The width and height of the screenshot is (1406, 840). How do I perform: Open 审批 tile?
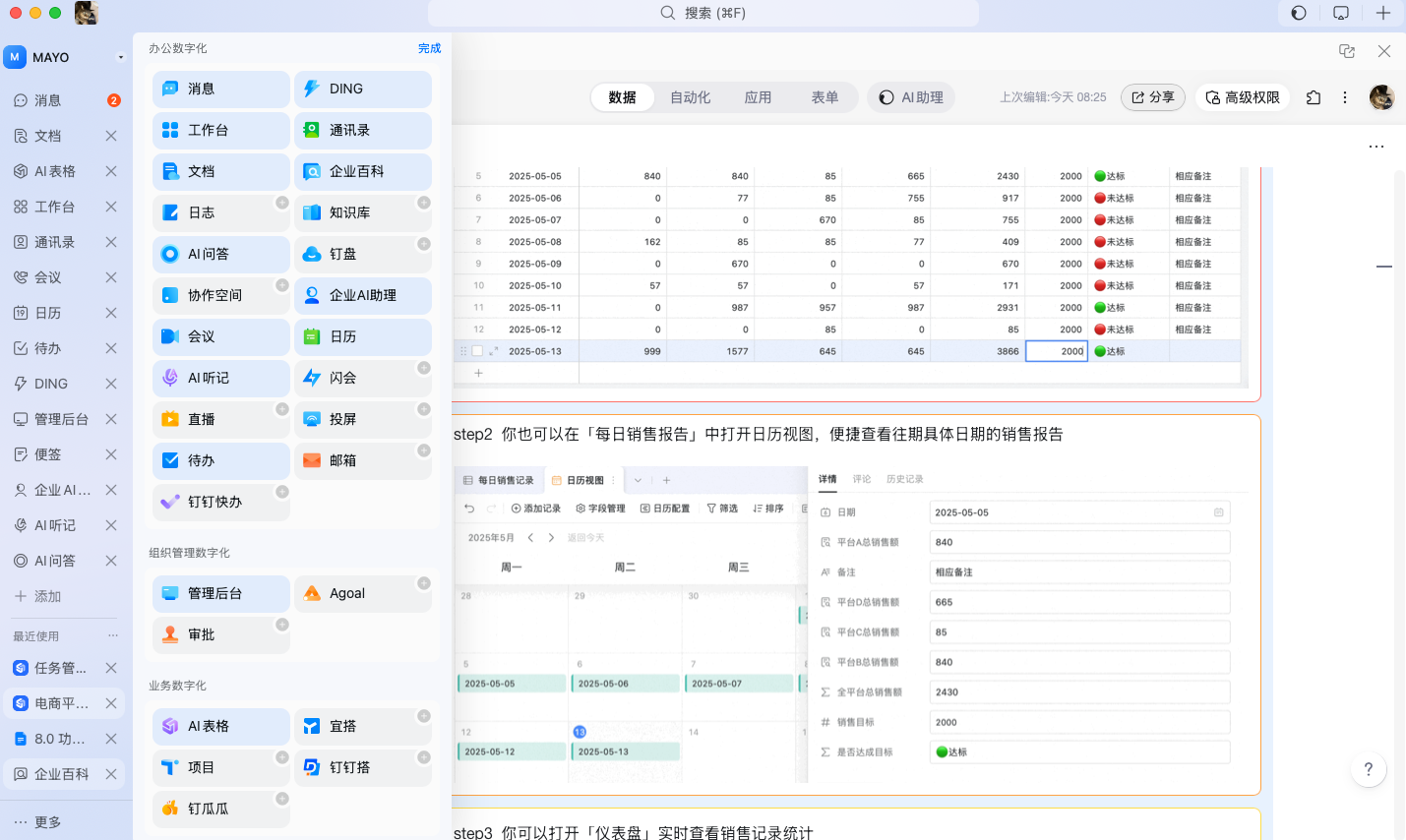click(221, 634)
